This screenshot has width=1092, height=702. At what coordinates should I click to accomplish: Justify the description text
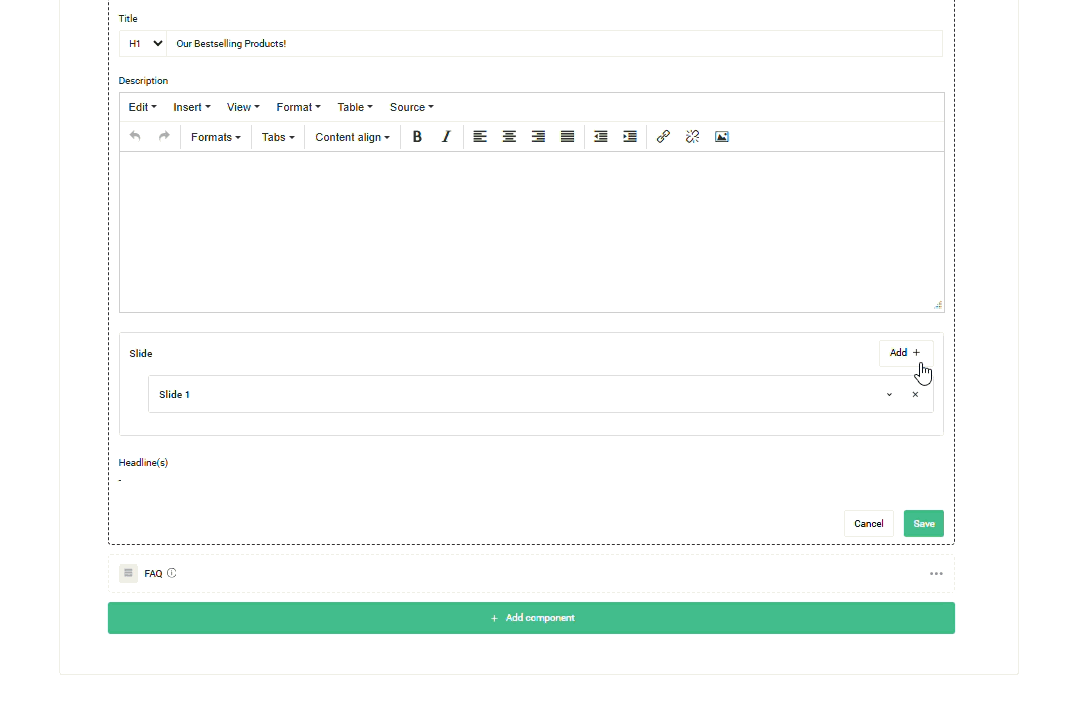(567, 137)
